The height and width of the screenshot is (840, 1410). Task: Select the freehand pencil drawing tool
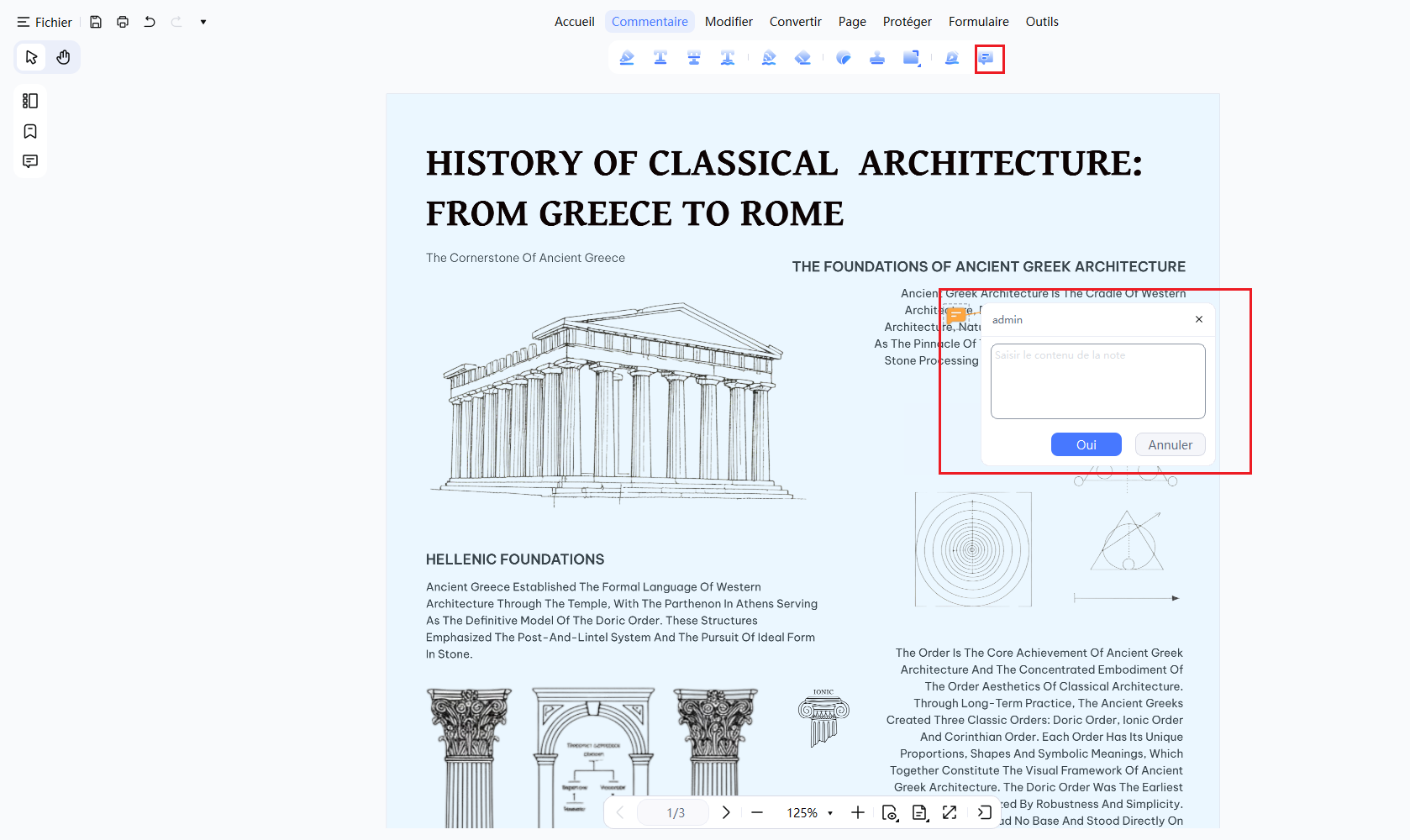[x=769, y=58]
